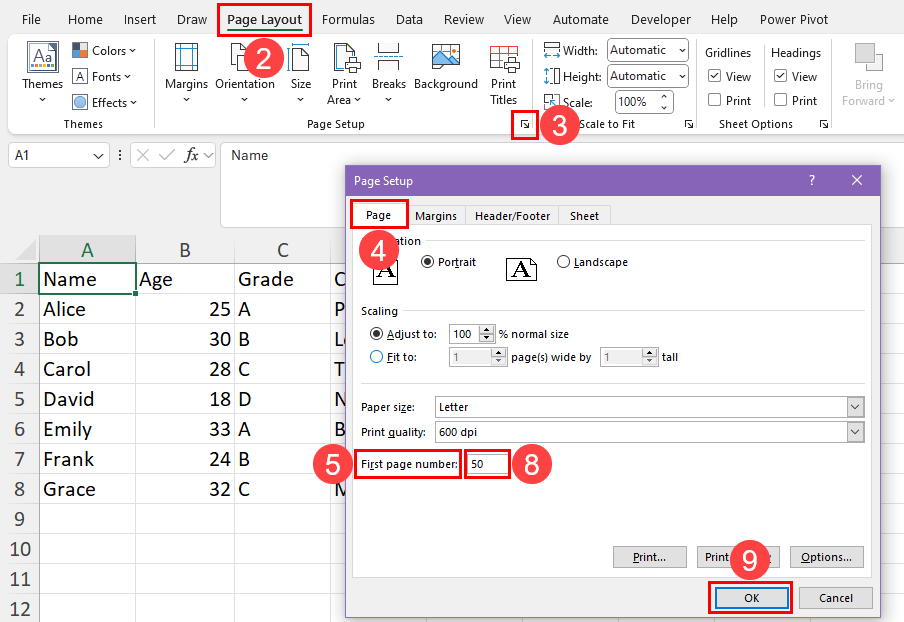
Task: Click the Print... button
Action: pyautogui.click(x=649, y=557)
